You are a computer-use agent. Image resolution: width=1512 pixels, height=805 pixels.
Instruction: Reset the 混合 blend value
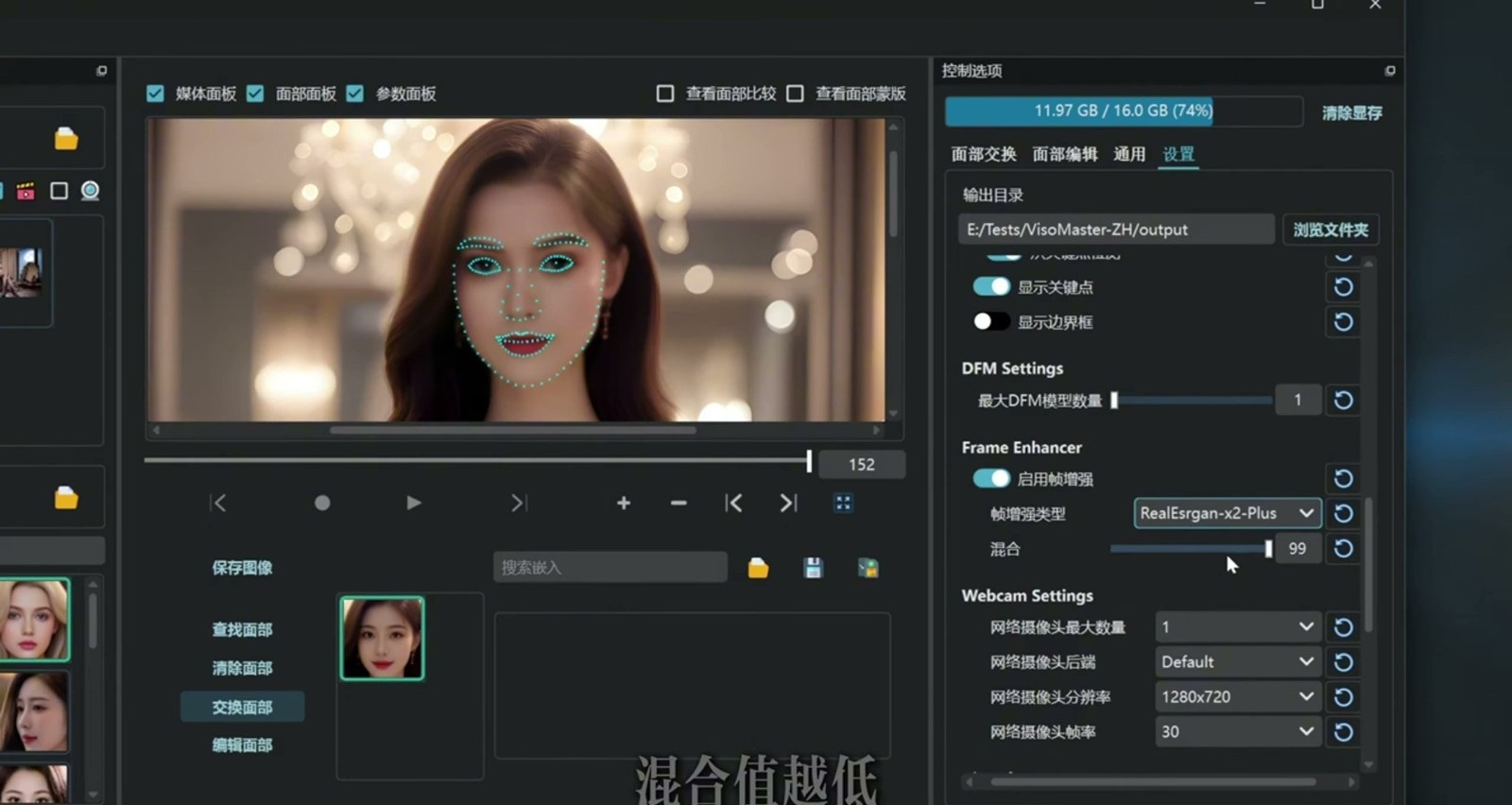1343,548
